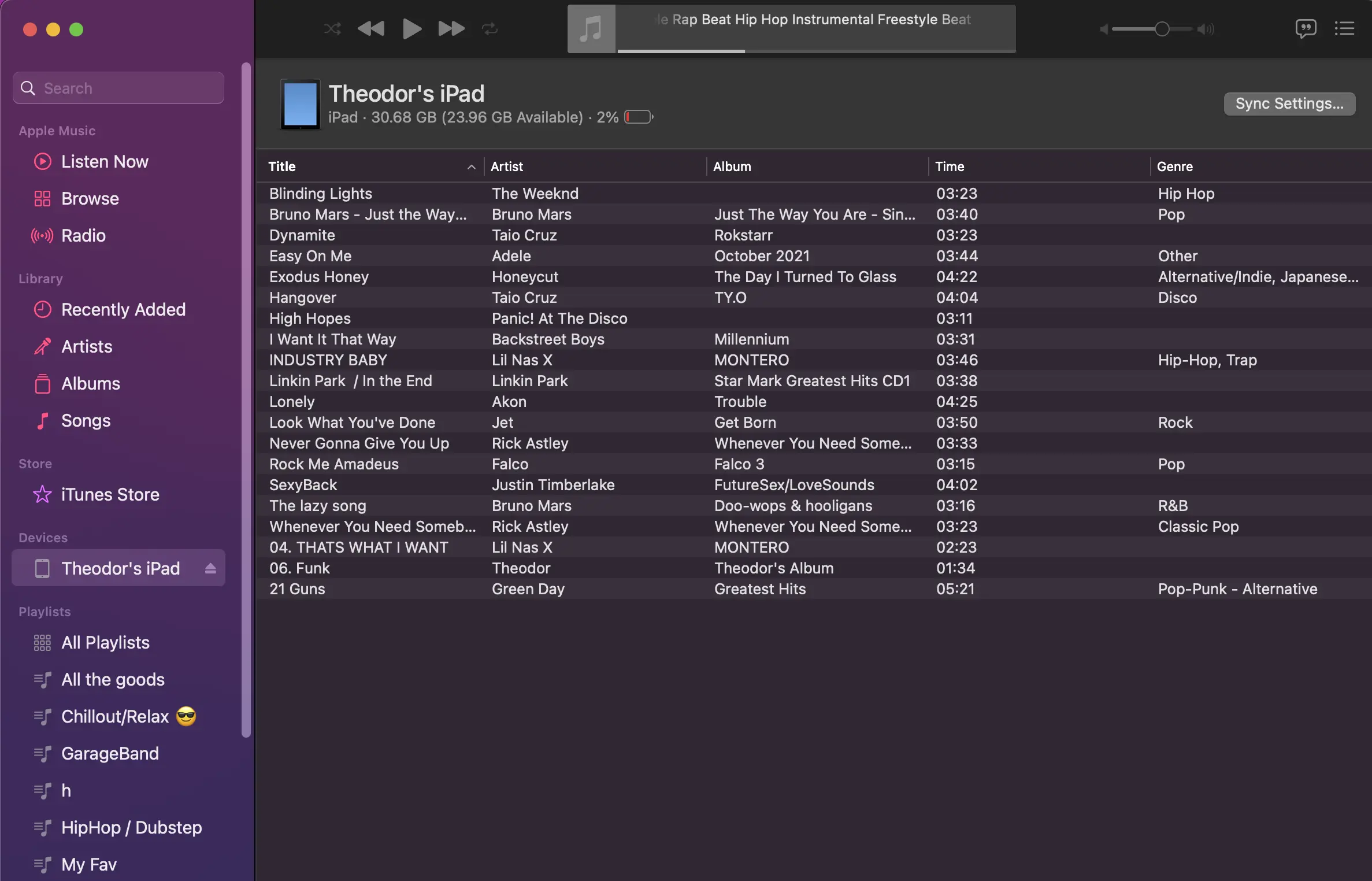
Task: Select the song Exodus Honey
Action: click(x=814, y=277)
